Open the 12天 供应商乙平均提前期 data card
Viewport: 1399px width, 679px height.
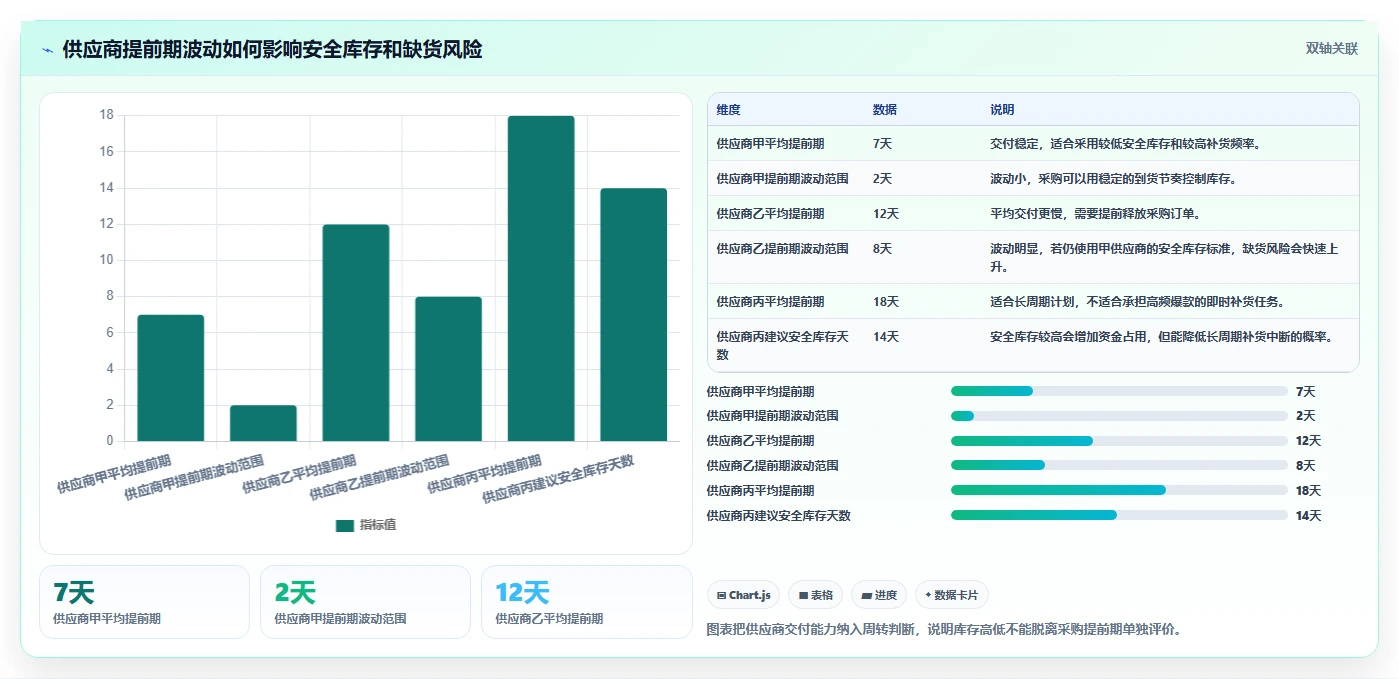(x=586, y=602)
